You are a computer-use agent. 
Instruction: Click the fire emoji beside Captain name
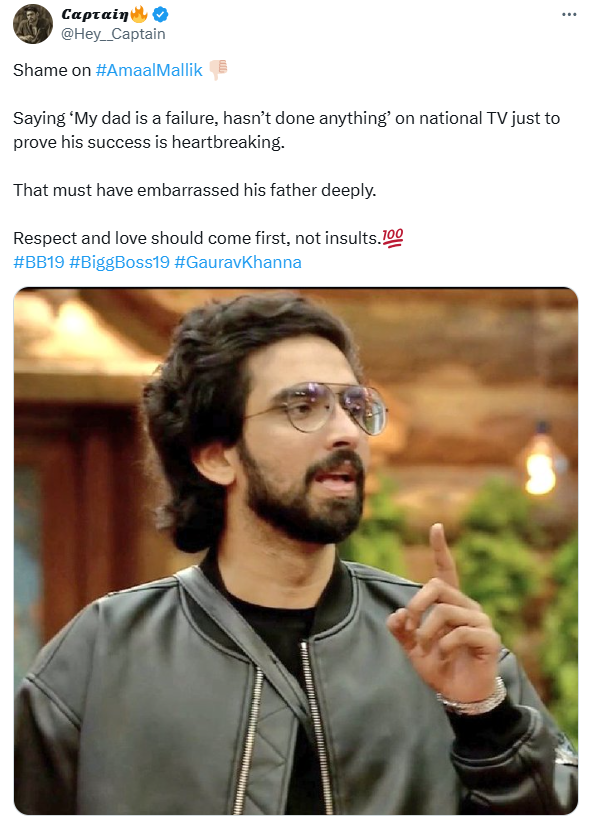click(140, 14)
